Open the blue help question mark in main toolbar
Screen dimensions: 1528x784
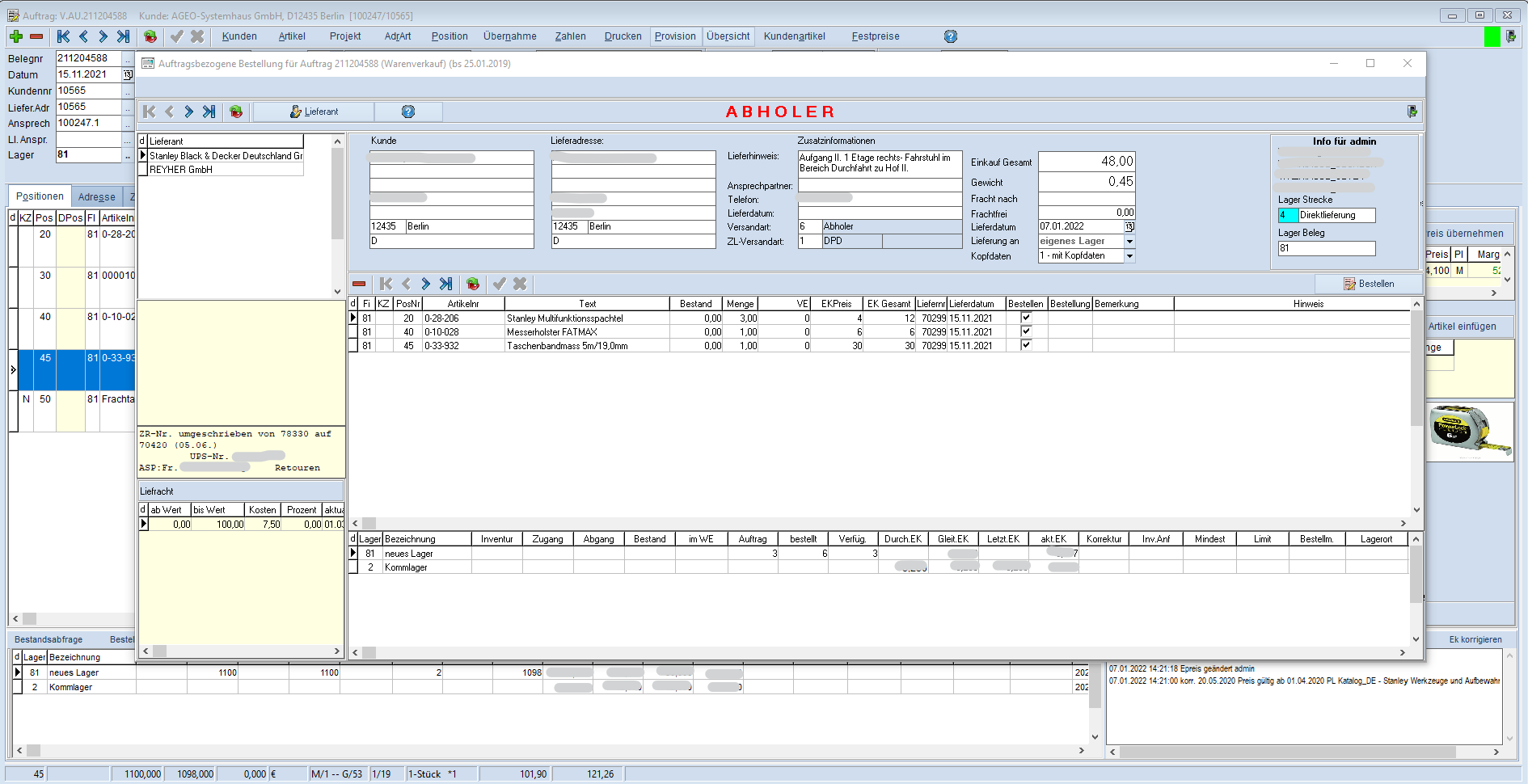click(950, 36)
